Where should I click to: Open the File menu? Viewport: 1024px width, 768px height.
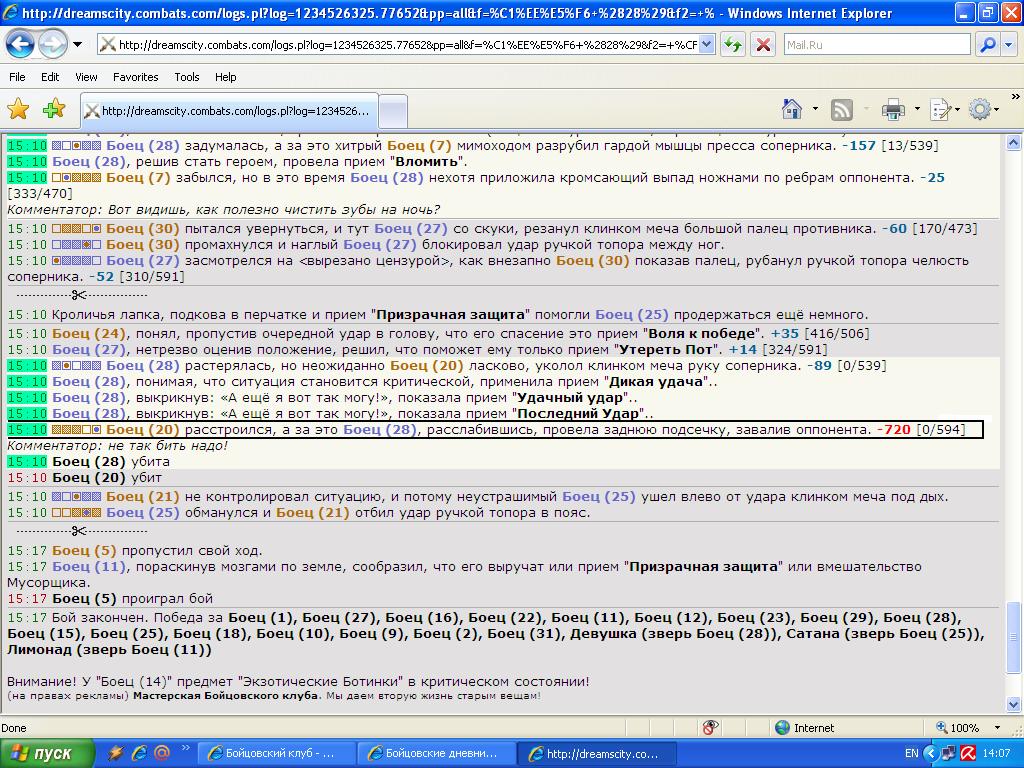point(17,77)
